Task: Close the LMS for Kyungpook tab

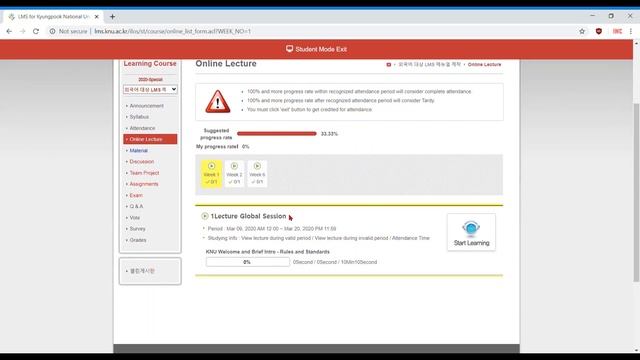Action: pos(97,16)
